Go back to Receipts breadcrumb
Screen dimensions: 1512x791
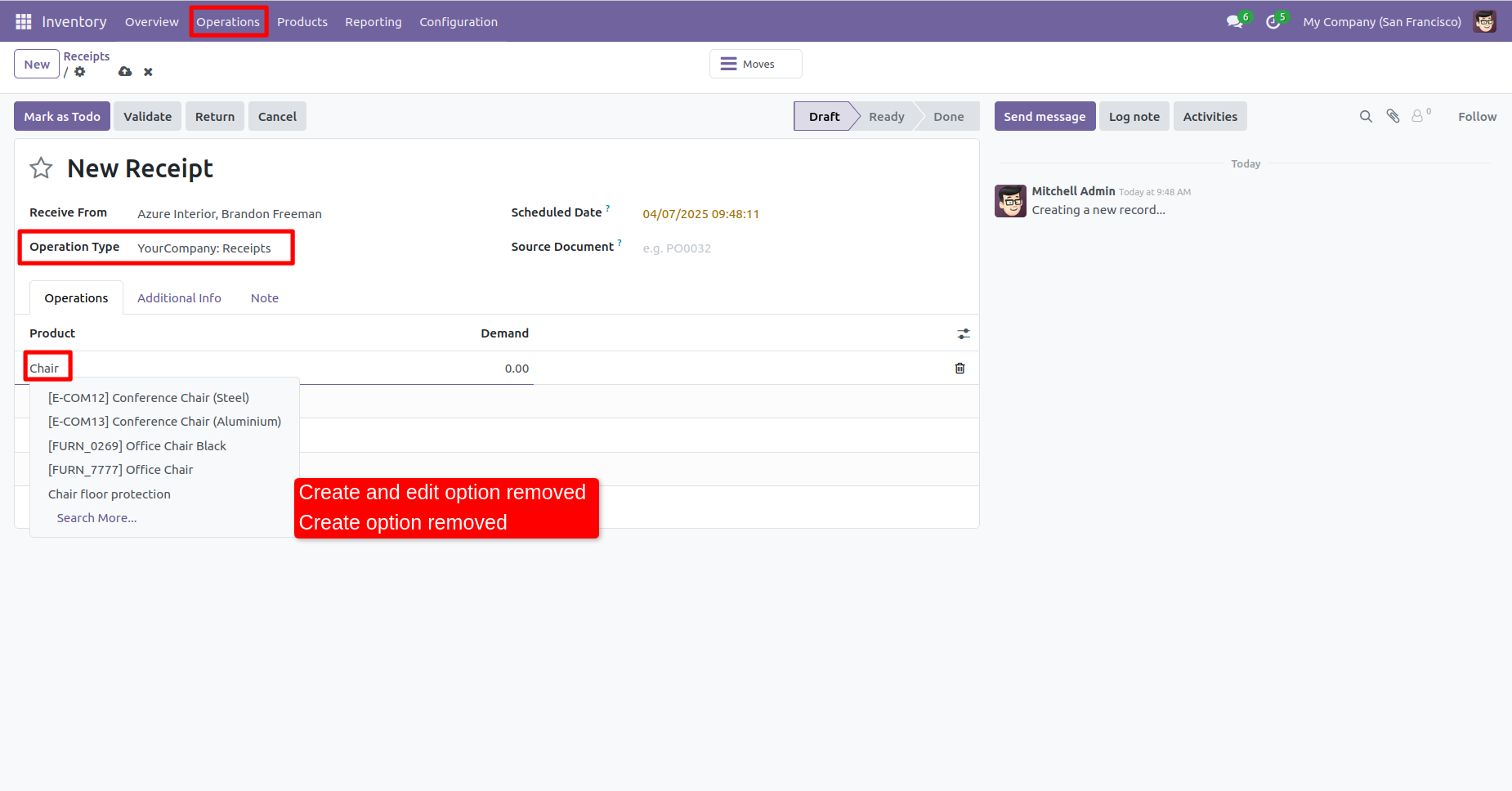(87, 56)
